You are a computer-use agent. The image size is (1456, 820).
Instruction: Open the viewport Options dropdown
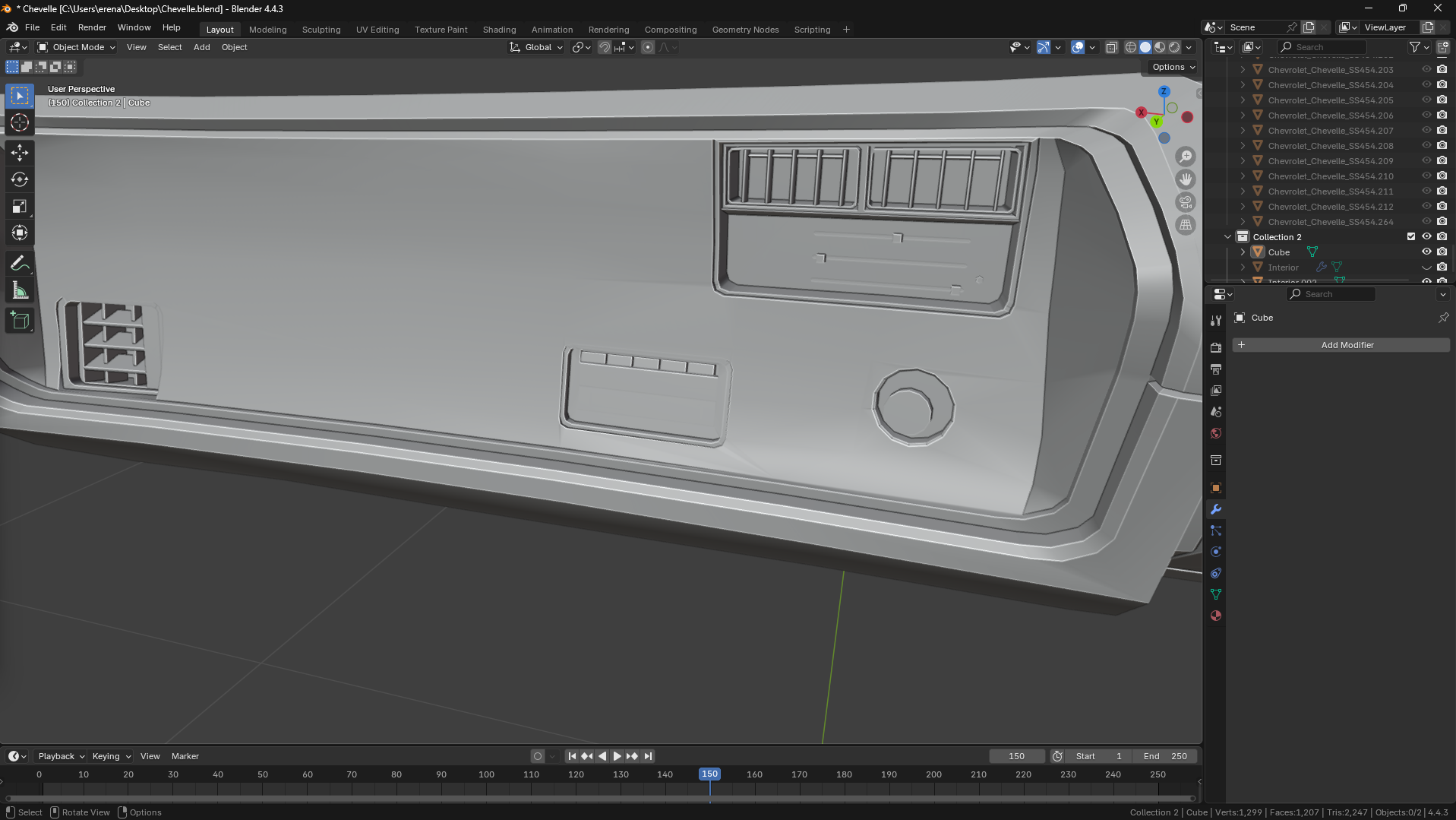pyautogui.click(x=1173, y=67)
